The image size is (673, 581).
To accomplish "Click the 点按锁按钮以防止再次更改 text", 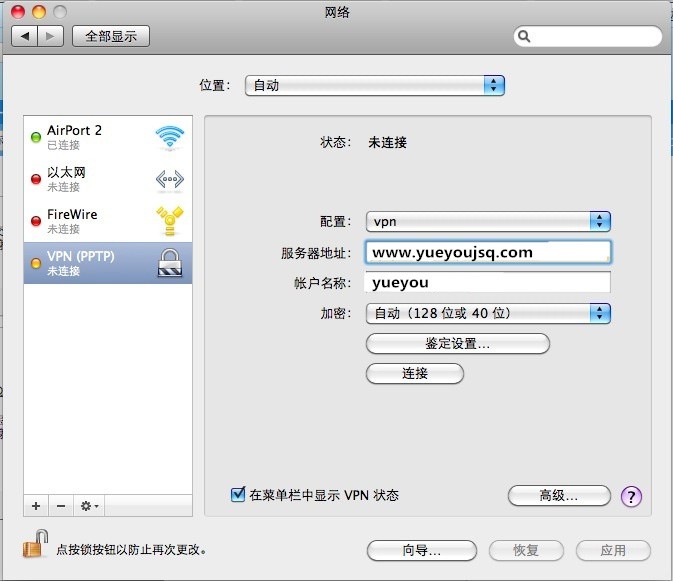I will click(131, 549).
